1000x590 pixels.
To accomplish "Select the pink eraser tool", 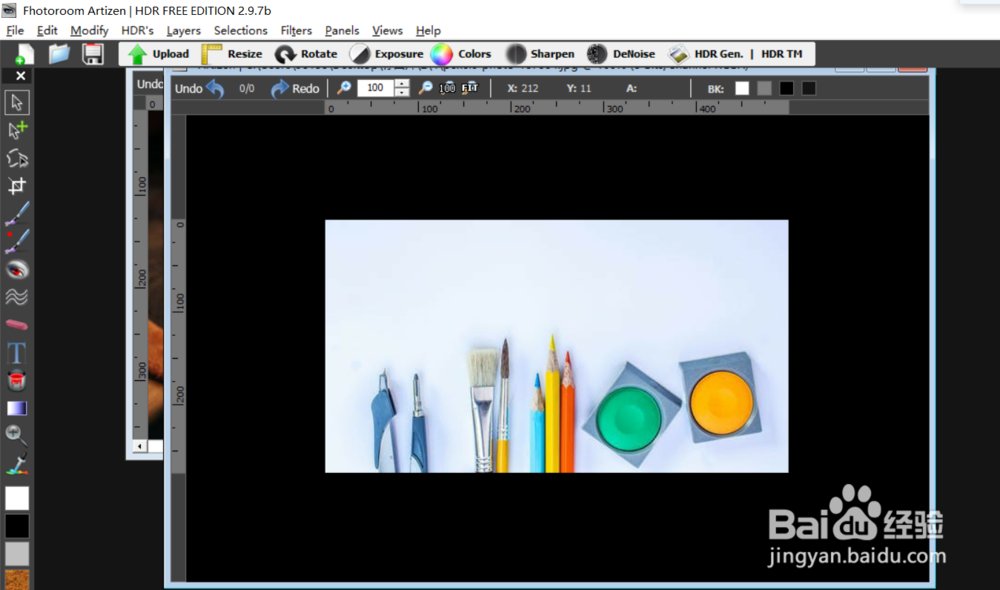I will tap(17, 325).
